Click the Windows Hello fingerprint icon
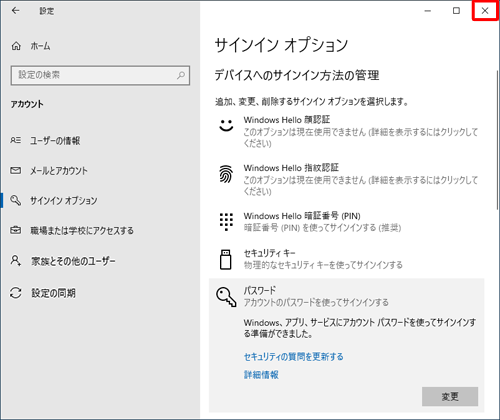The image size is (500, 420). [x=226, y=174]
